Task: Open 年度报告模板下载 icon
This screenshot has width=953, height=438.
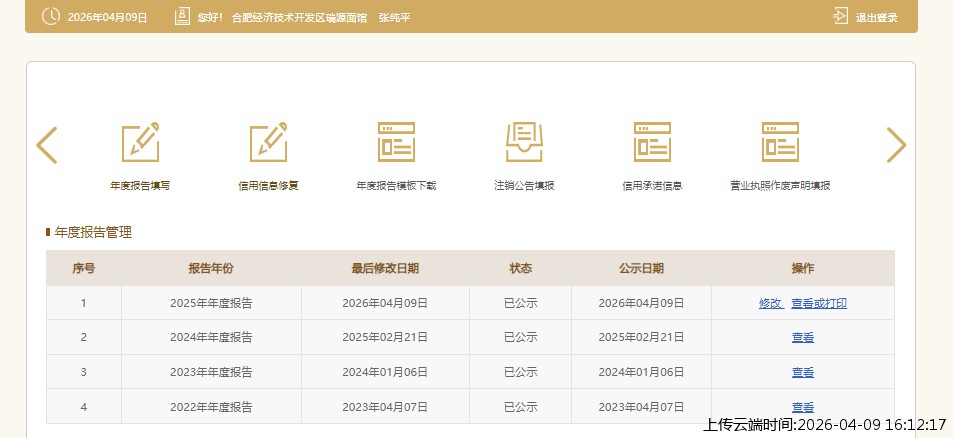Action: (396, 143)
